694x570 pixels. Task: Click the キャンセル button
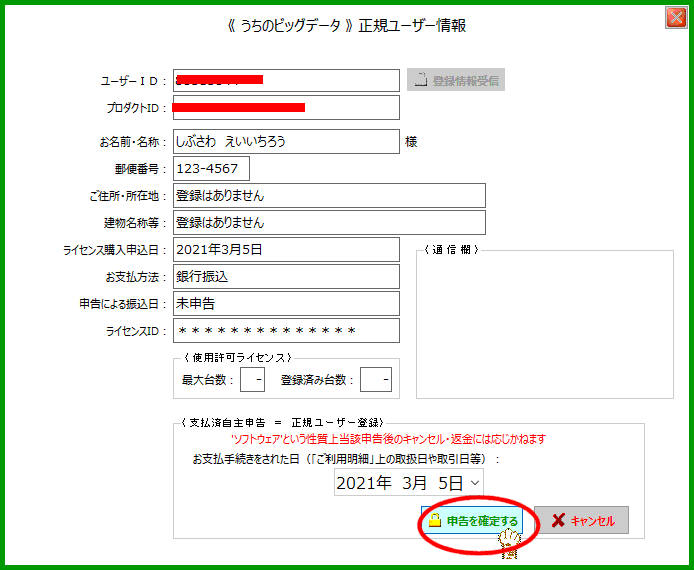[x=582, y=520]
